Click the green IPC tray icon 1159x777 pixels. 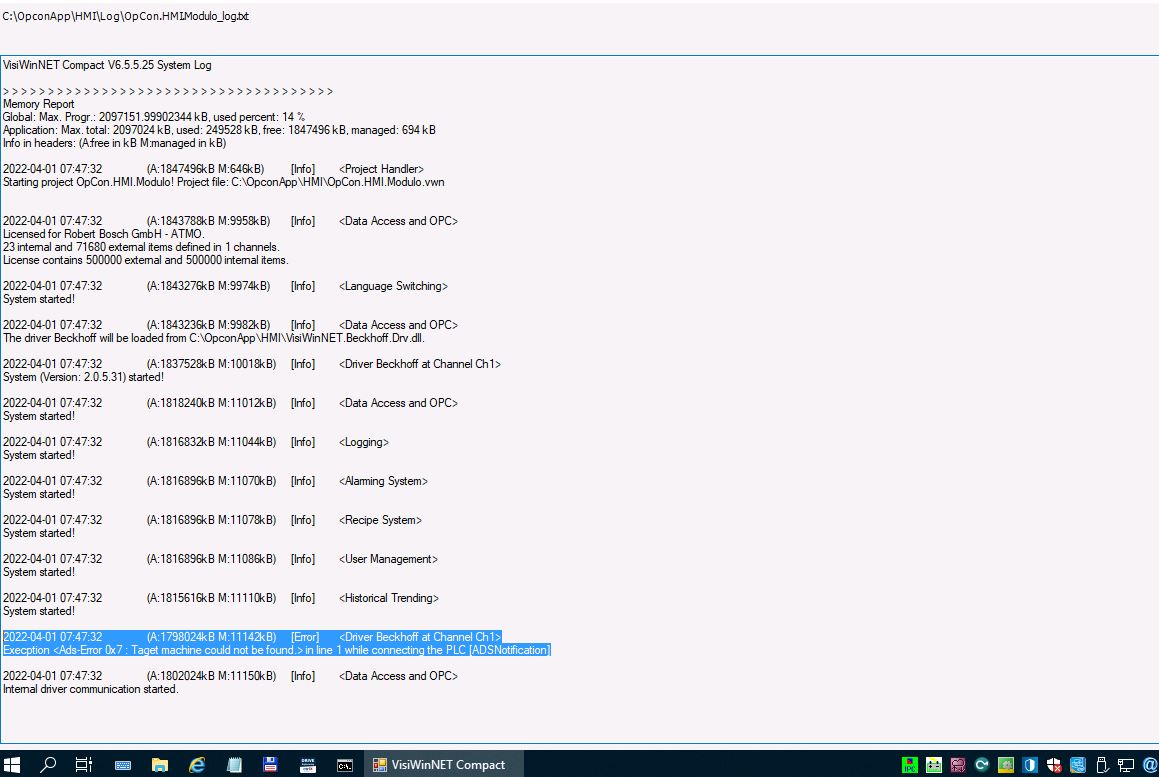[x=909, y=765]
